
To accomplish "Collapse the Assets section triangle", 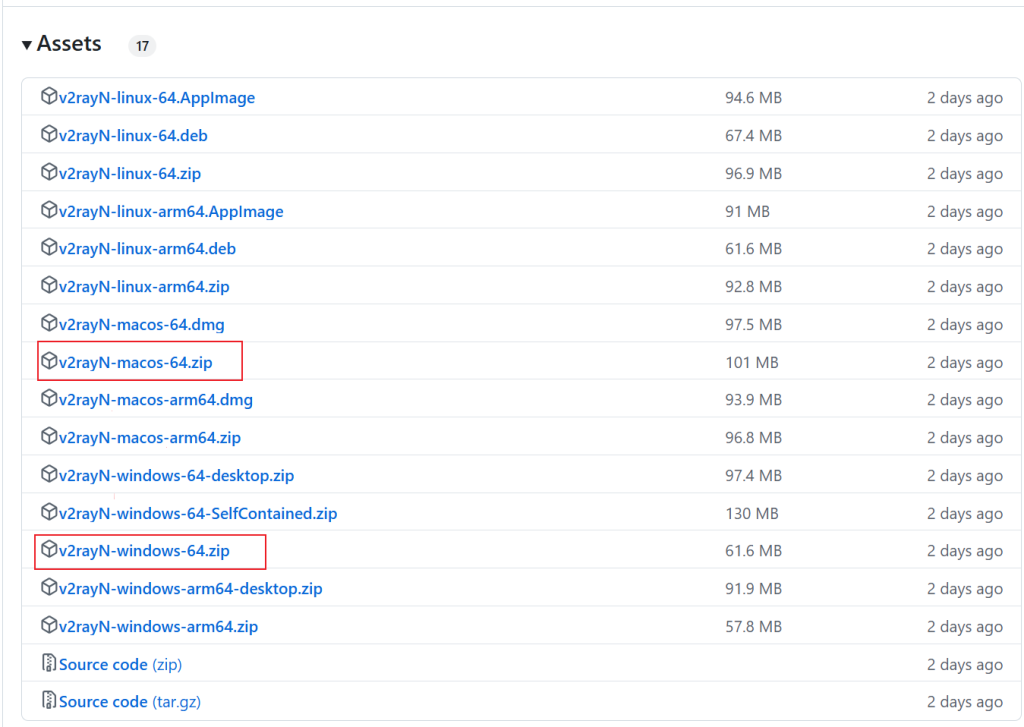I will [27, 45].
